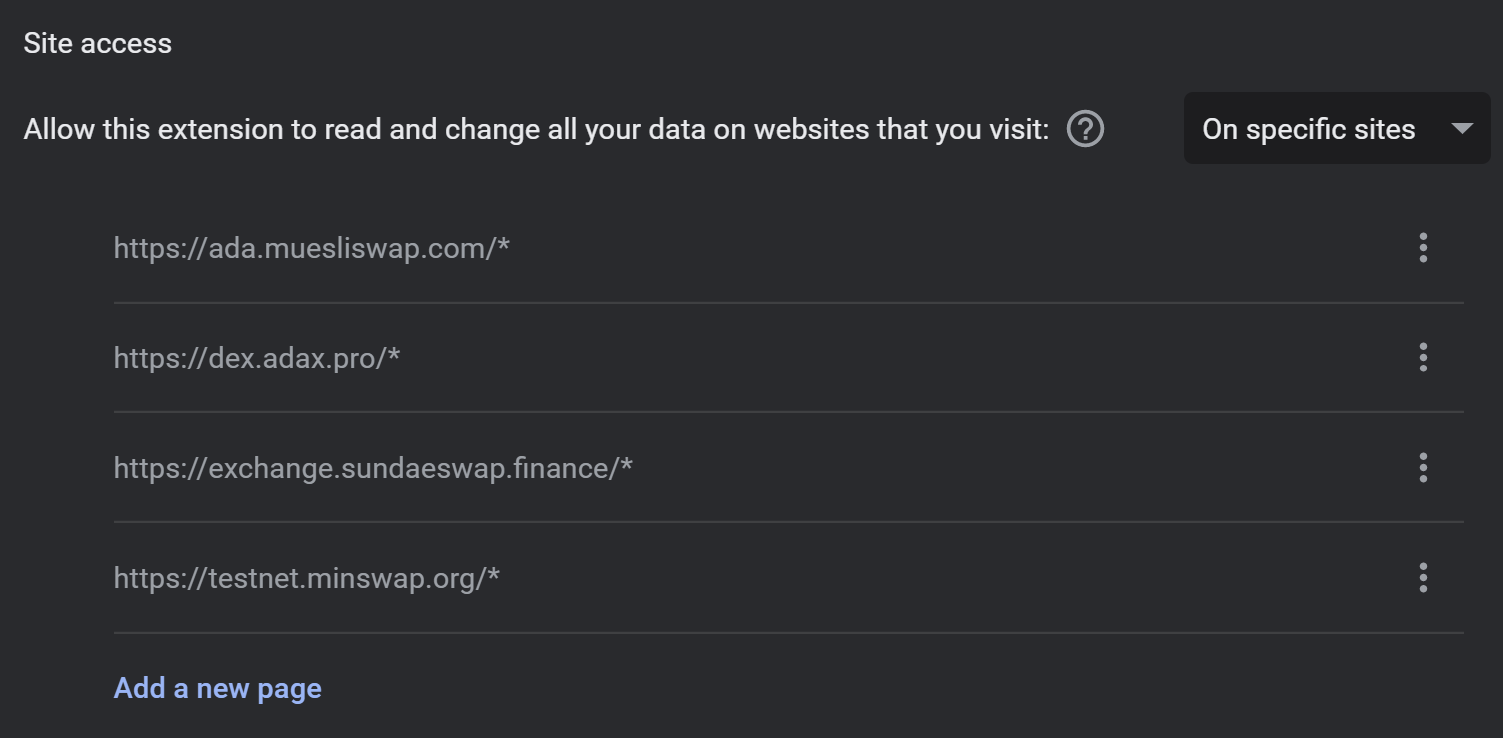Screen dimensions: 1503x738
Task: Open the kebab menu beside testnet.minswap.org
Action: coord(1423,577)
